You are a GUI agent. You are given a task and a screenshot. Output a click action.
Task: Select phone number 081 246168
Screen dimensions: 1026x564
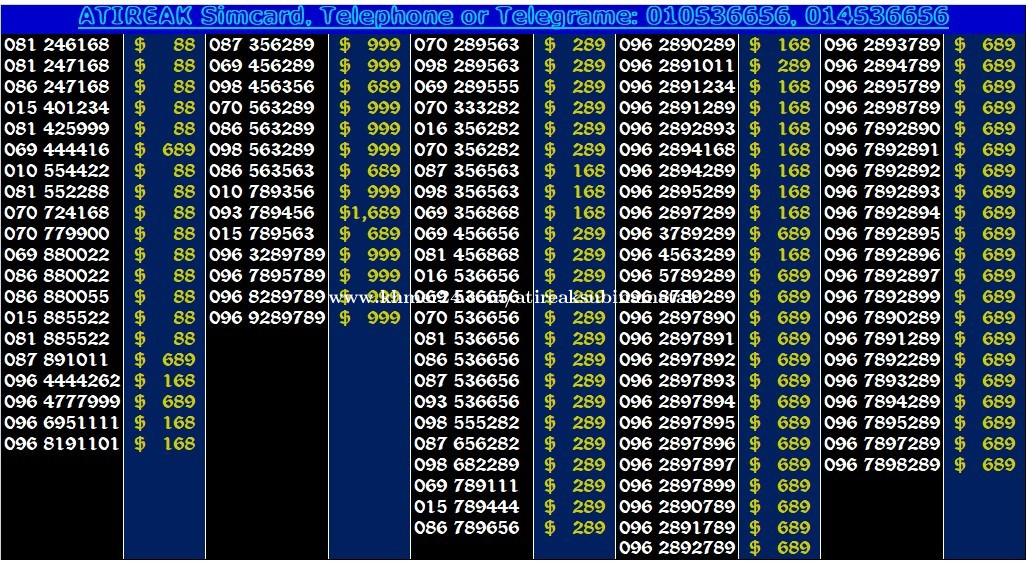coord(57,45)
